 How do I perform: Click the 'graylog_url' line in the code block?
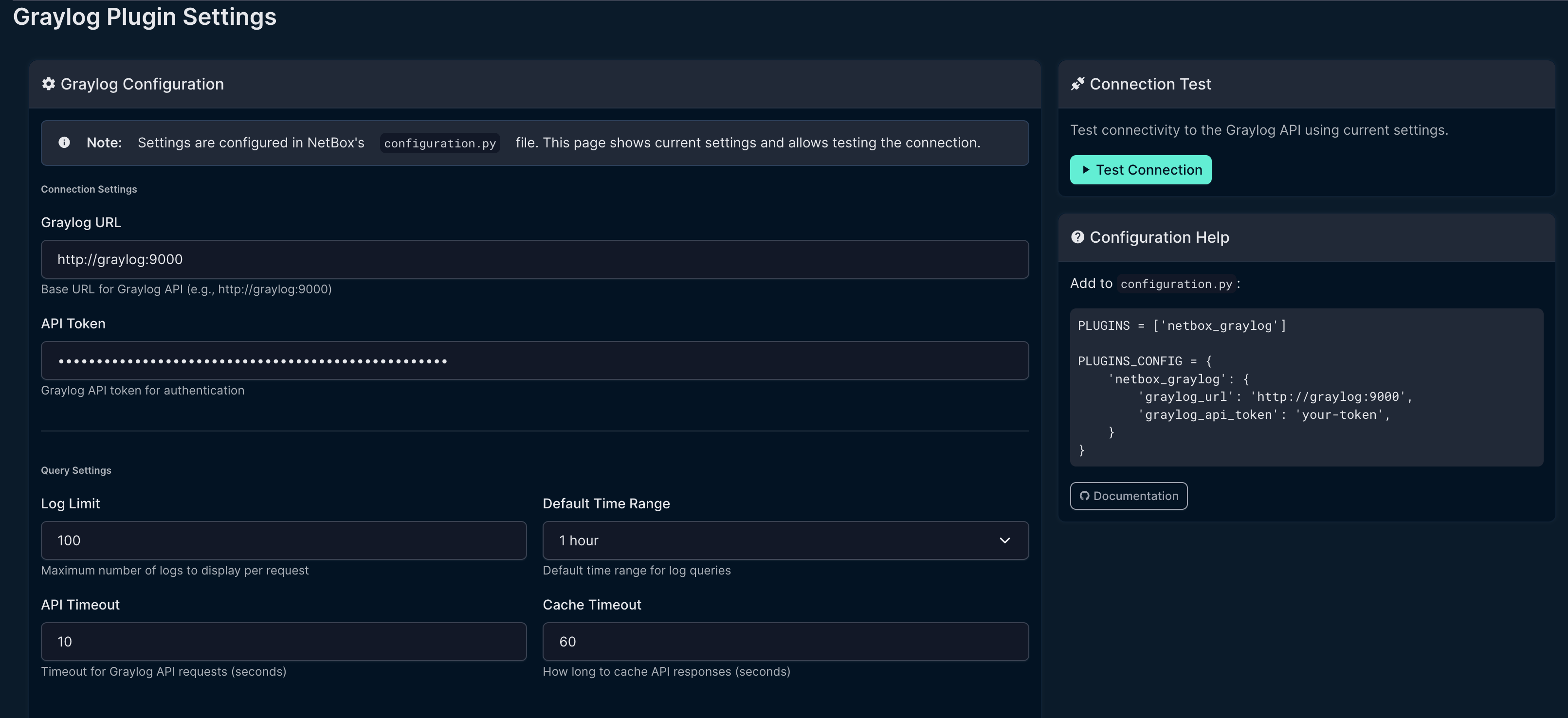1275,397
